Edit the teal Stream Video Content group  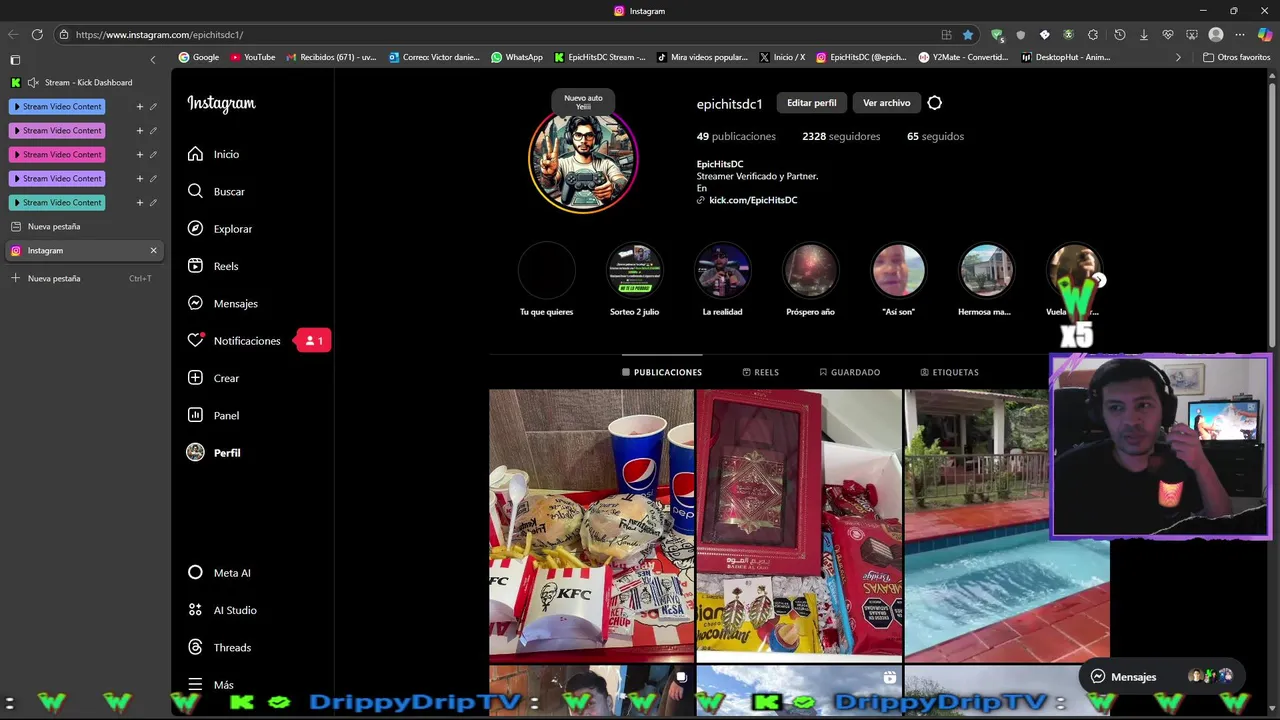[153, 202]
